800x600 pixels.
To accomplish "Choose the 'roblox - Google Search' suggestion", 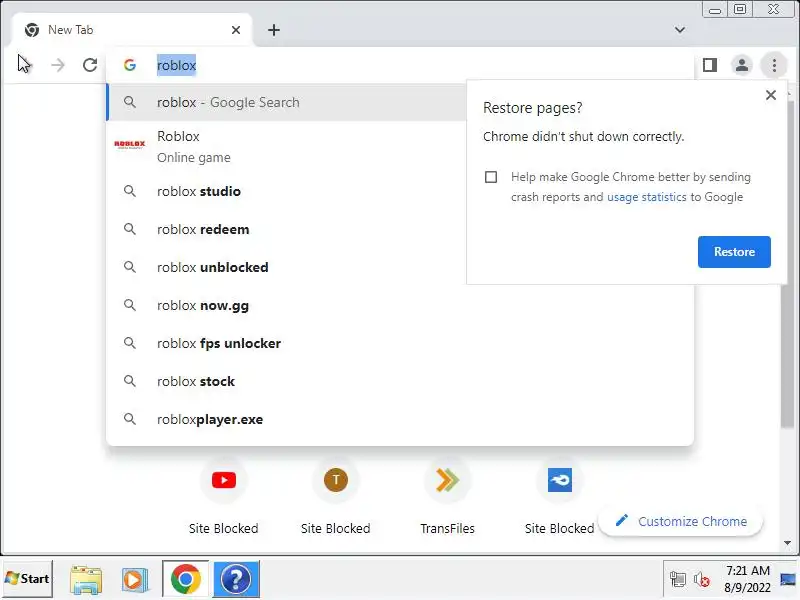I will 286,103.
